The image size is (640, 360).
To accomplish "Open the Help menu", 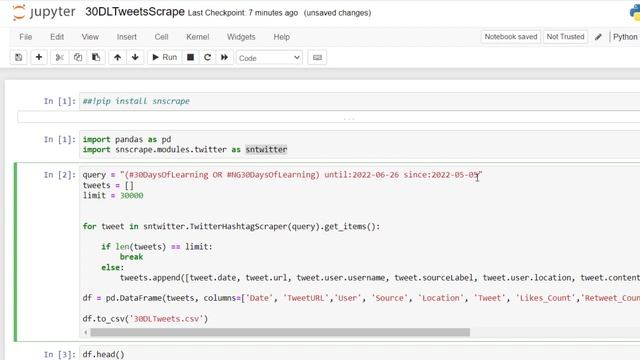I will (x=281, y=37).
